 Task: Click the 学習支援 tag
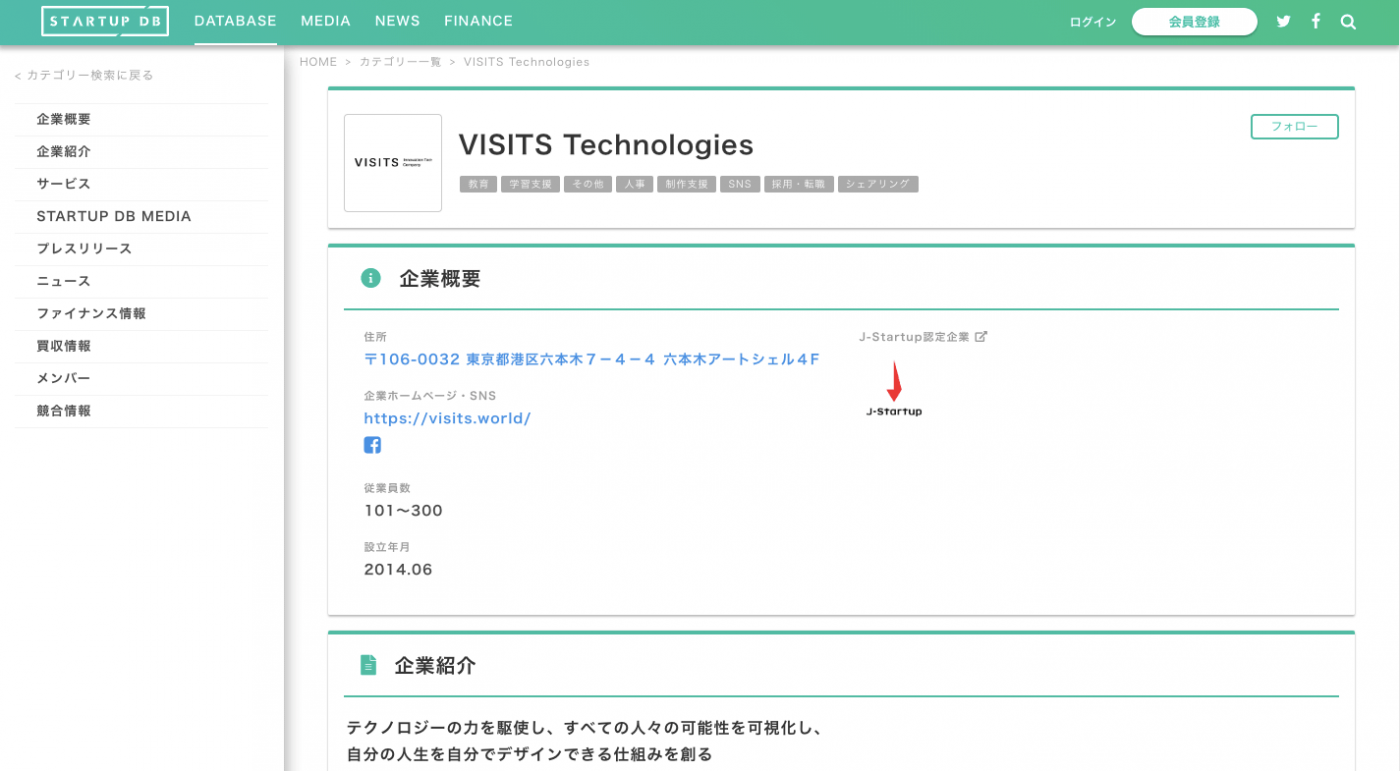[530, 184]
